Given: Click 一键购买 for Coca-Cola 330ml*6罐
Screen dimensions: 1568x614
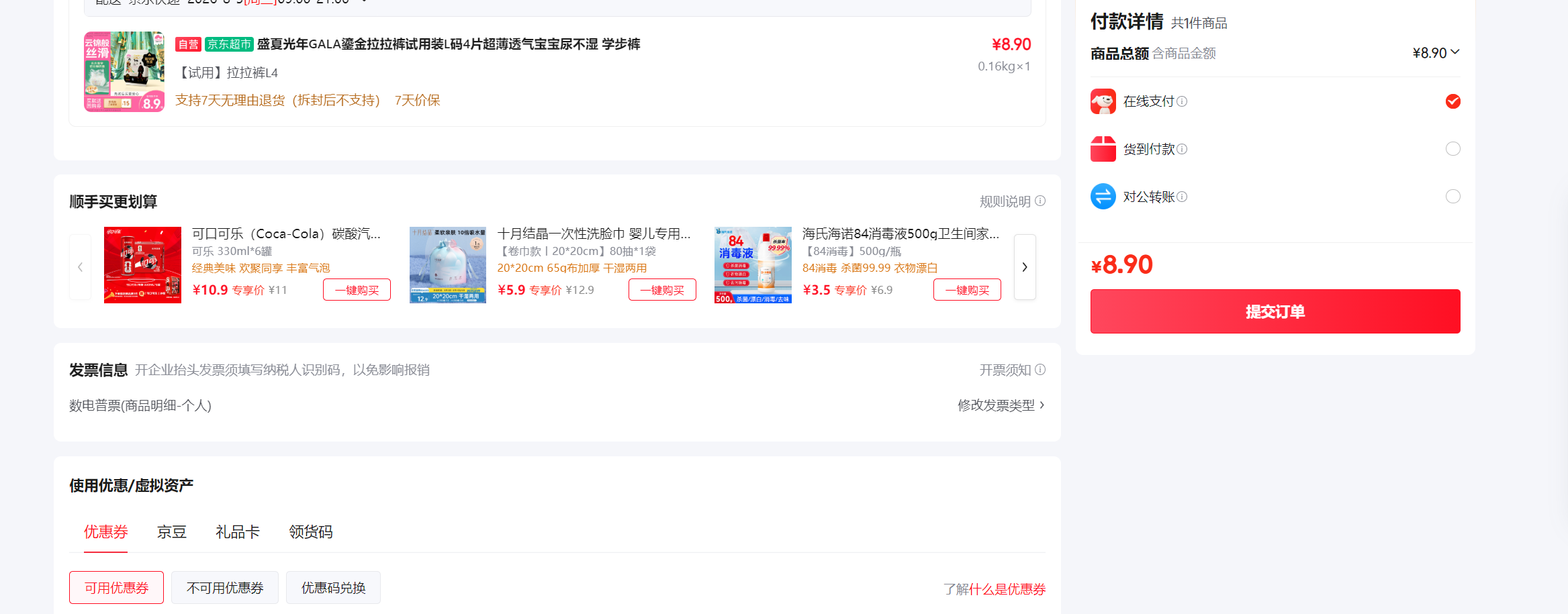Looking at the screenshot, I should point(357,290).
